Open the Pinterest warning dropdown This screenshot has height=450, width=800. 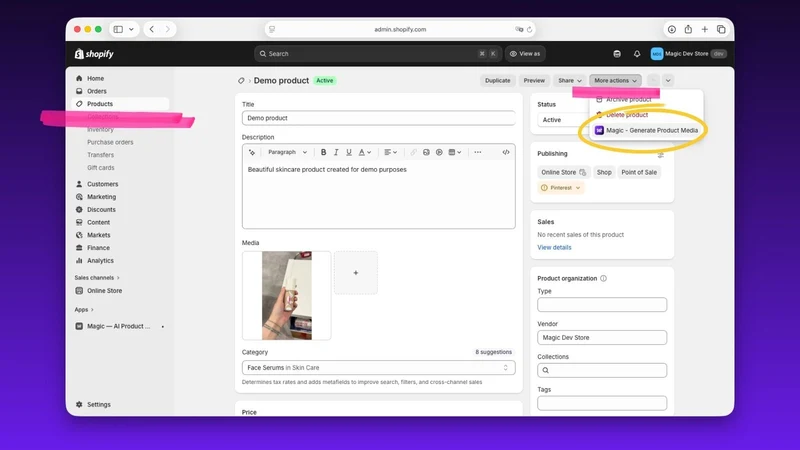561,188
